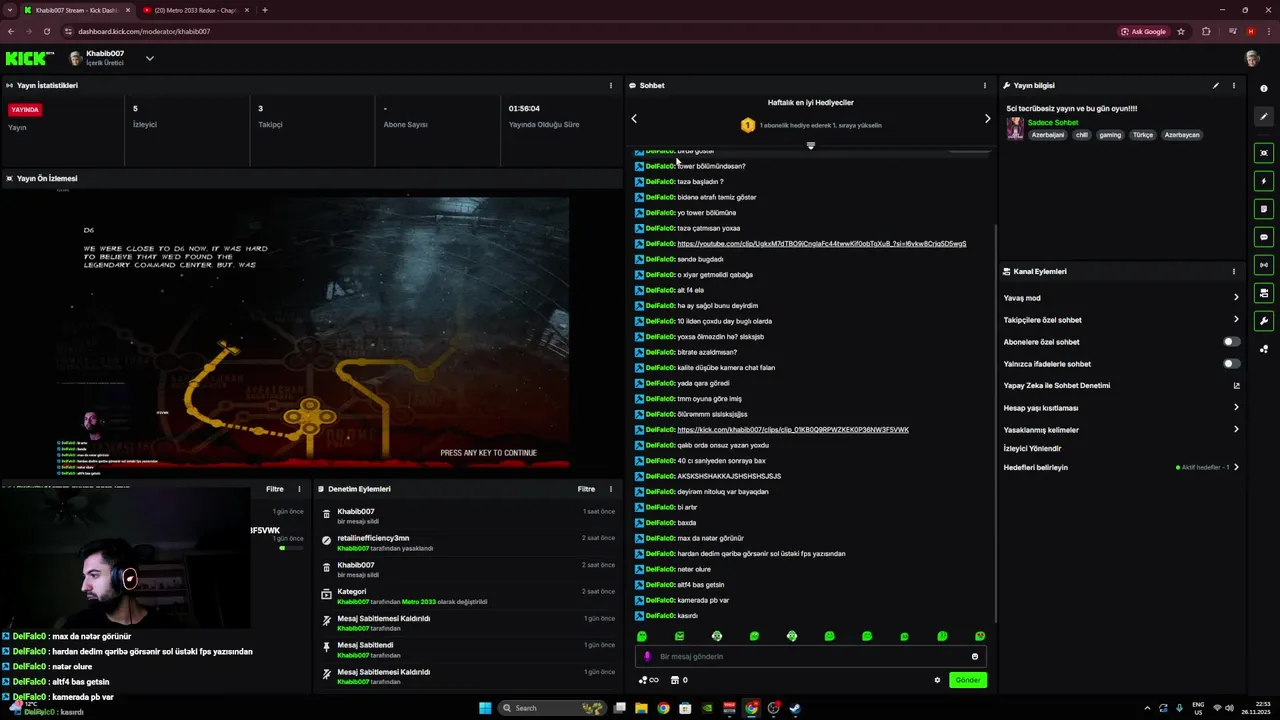Click the gaming tag
This screenshot has height=720, width=1280.
[1110, 135]
